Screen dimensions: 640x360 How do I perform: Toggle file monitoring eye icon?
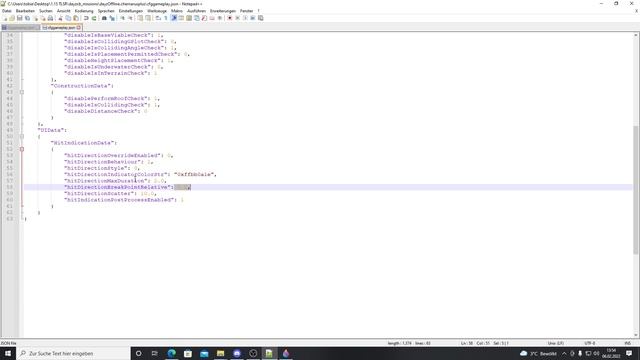220,18
